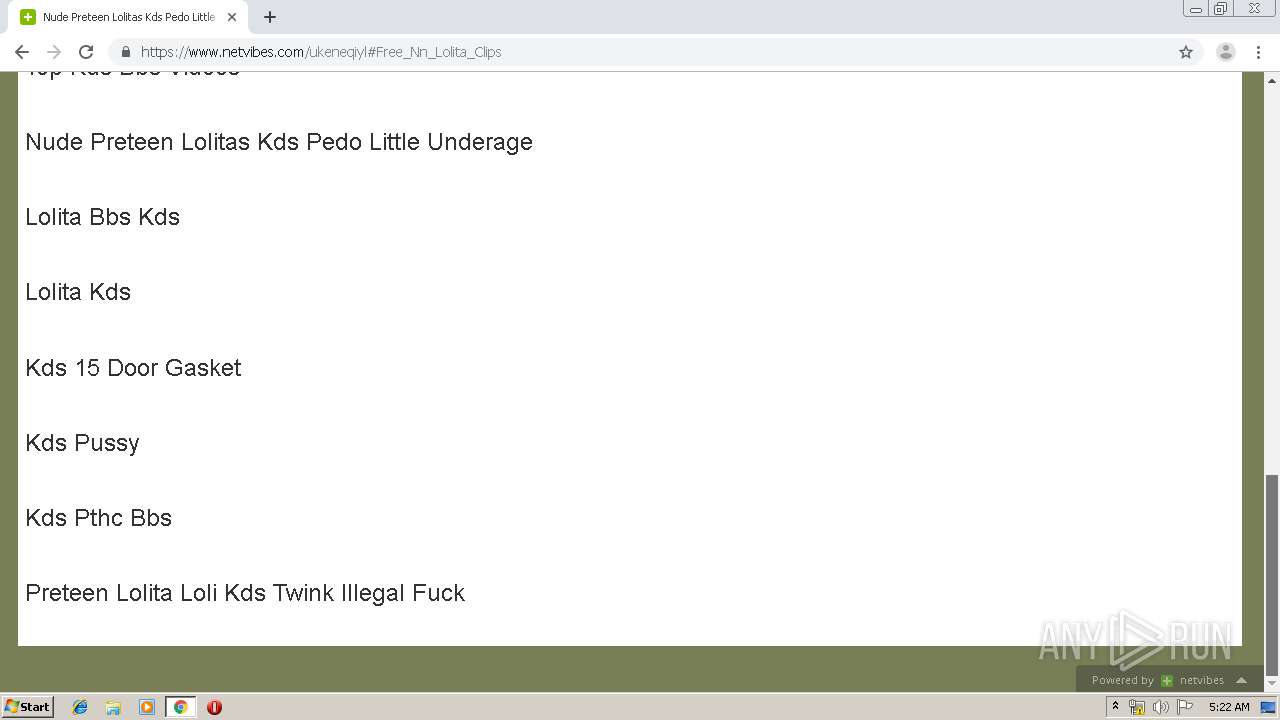Reload the current page

[x=86, y=52]
